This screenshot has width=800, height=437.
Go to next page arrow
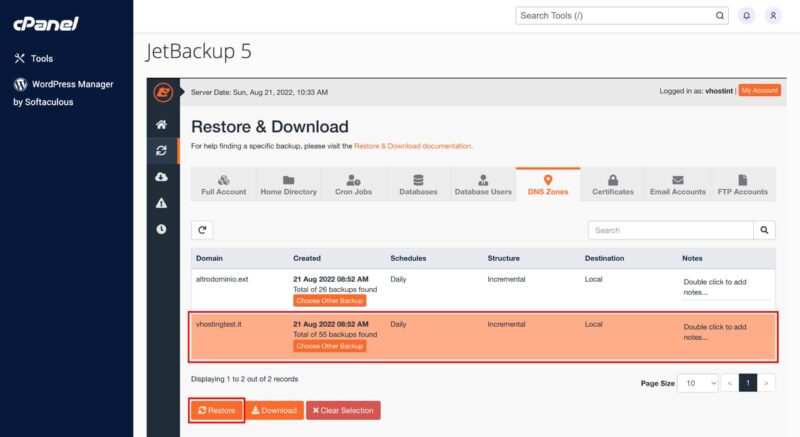click(766, 383)
